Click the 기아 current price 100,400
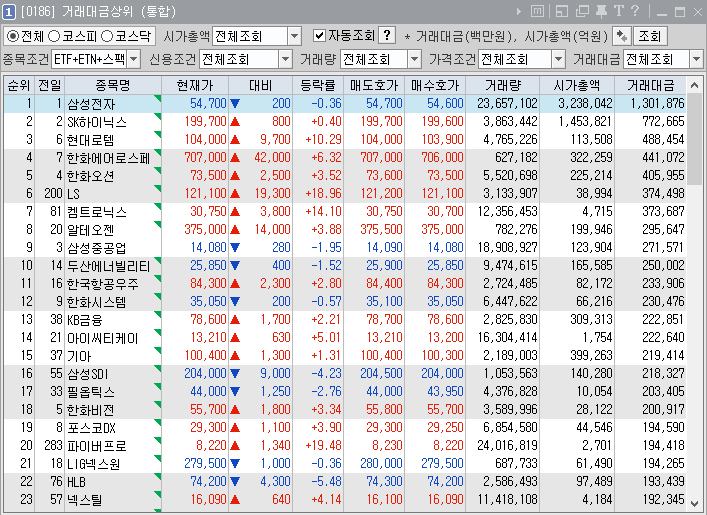707x515 pixels. tap(205, 356)
